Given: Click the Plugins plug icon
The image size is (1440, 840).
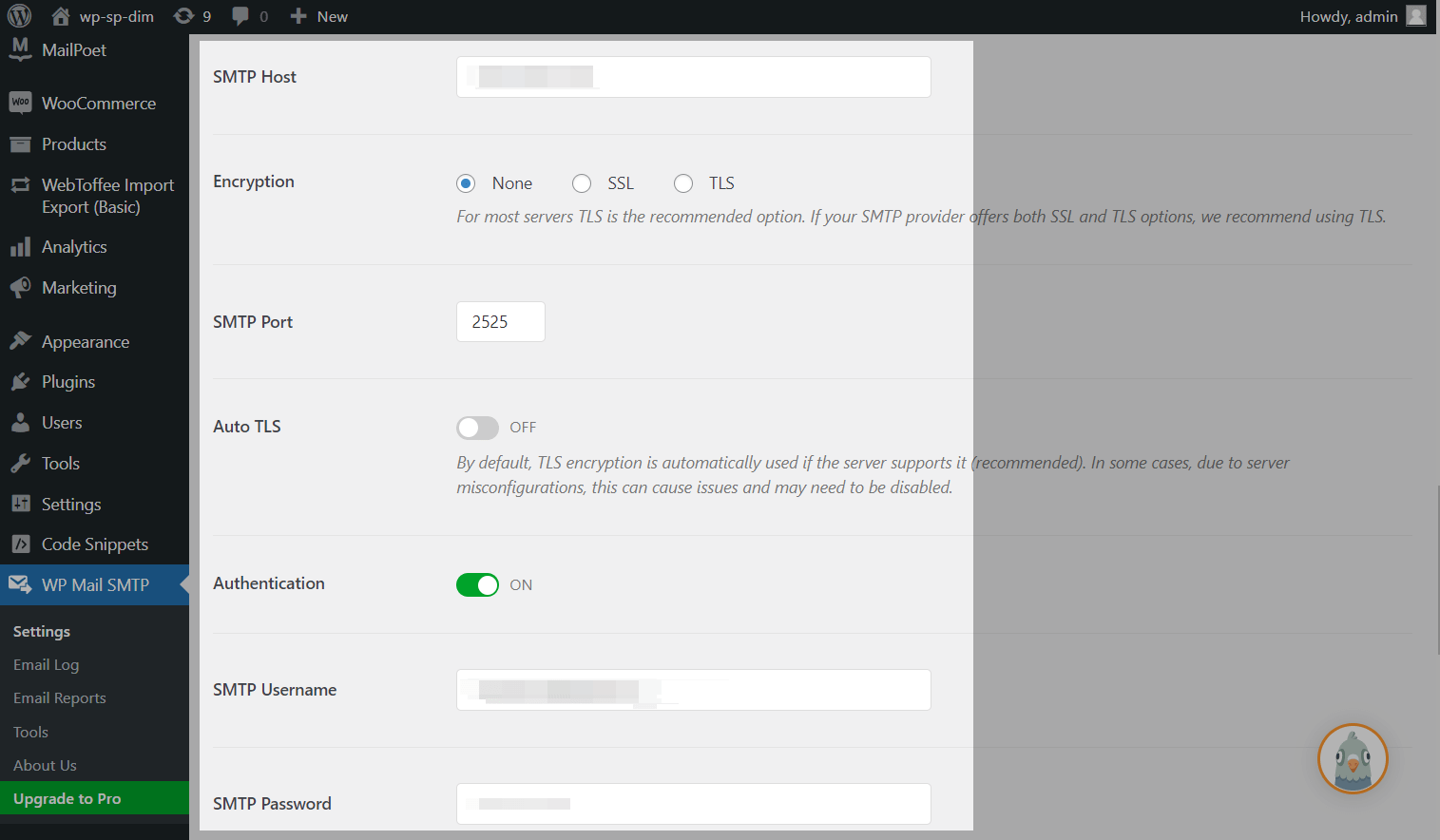Looking at the screenshot, I should tap(21, 382).
